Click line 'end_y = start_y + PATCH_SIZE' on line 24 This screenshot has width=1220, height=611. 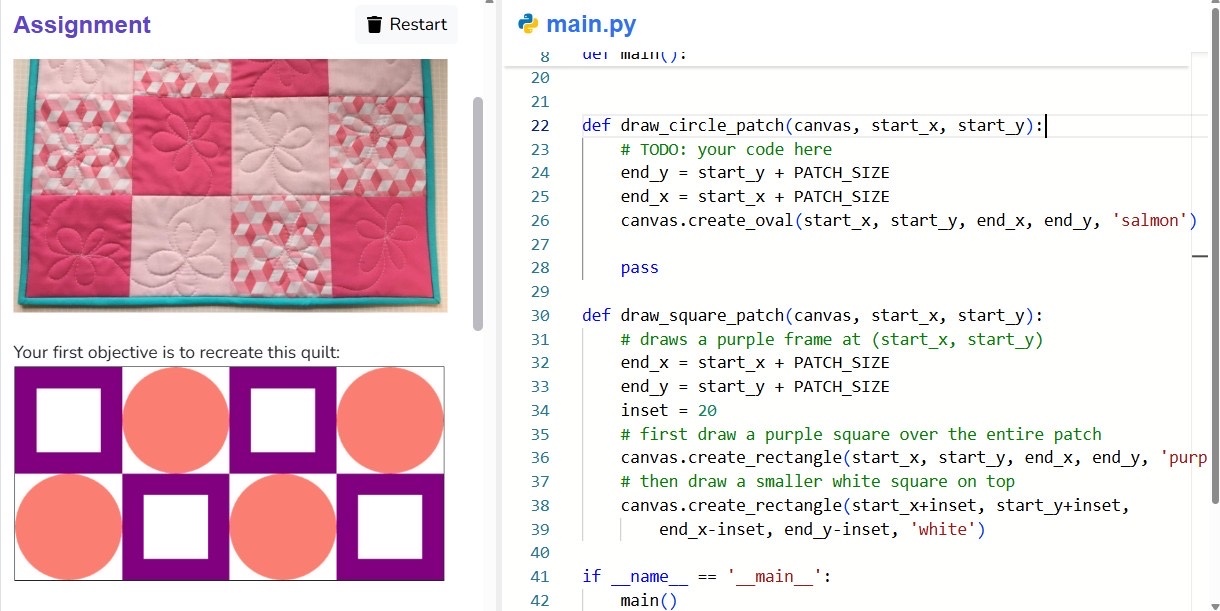click(755, 172)
